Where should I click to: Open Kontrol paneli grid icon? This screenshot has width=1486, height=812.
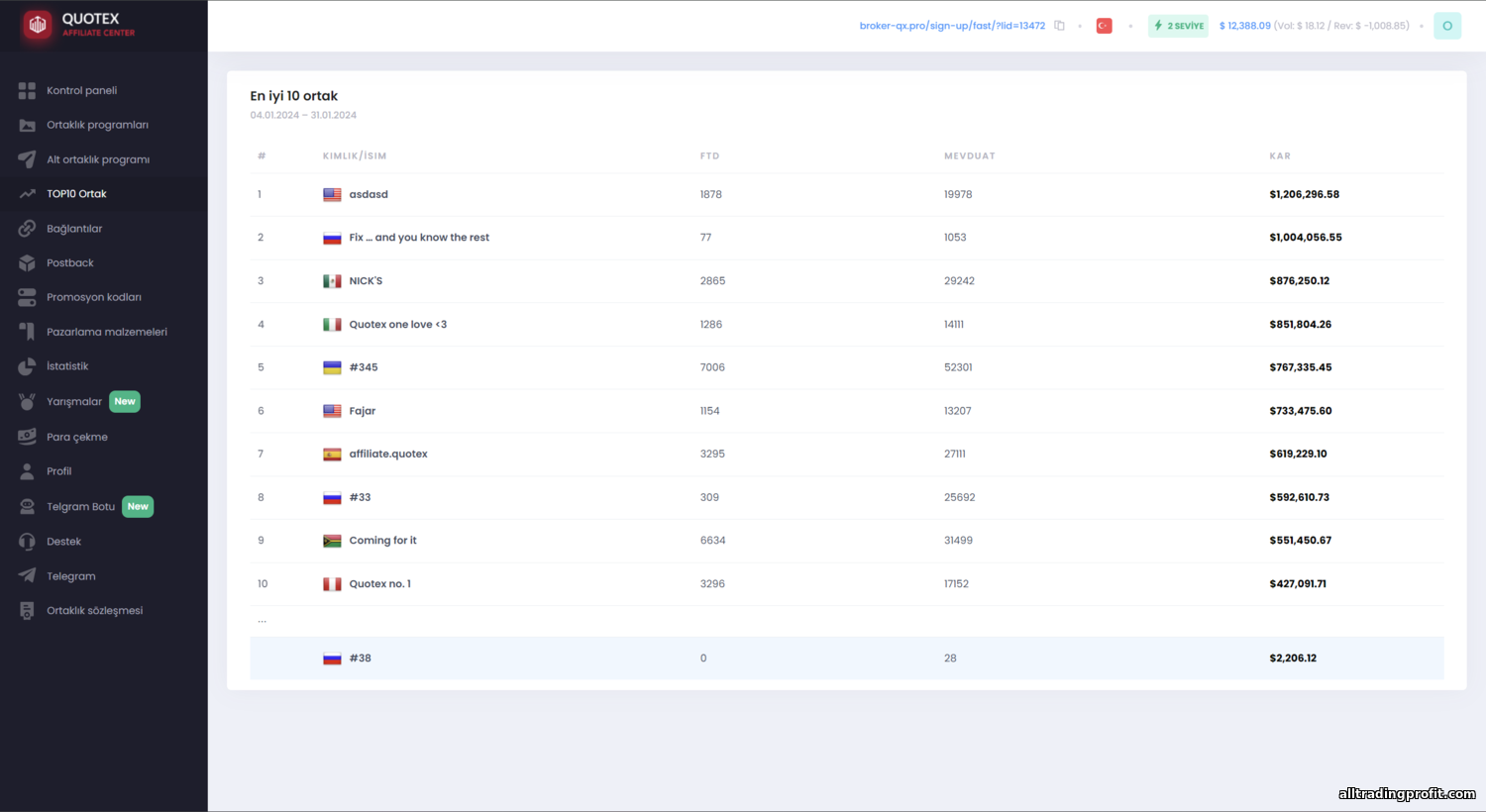tap(27, 90)
